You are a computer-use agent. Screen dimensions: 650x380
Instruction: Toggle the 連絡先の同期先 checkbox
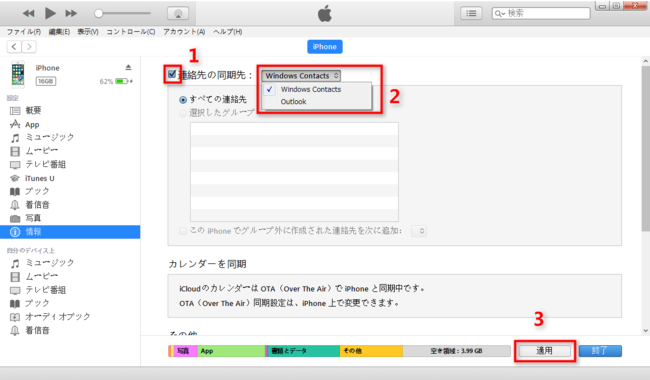tap(172, 75)
